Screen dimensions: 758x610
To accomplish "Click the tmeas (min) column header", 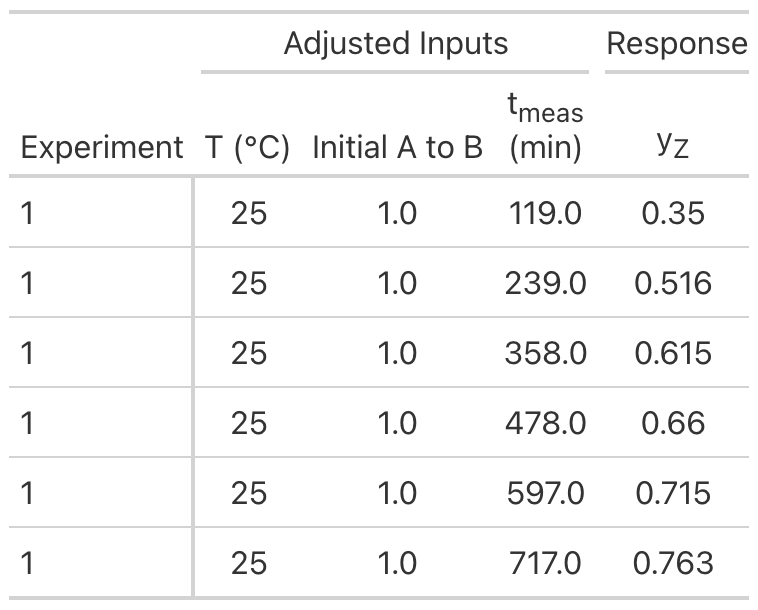I will pos(545,128).
